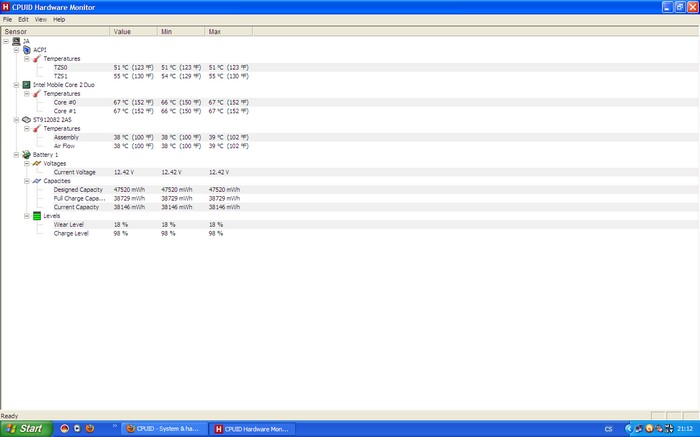Collapse the JA root node
Image resolution: width=700 pixels, height=437 pixels.
click(6, 41)
